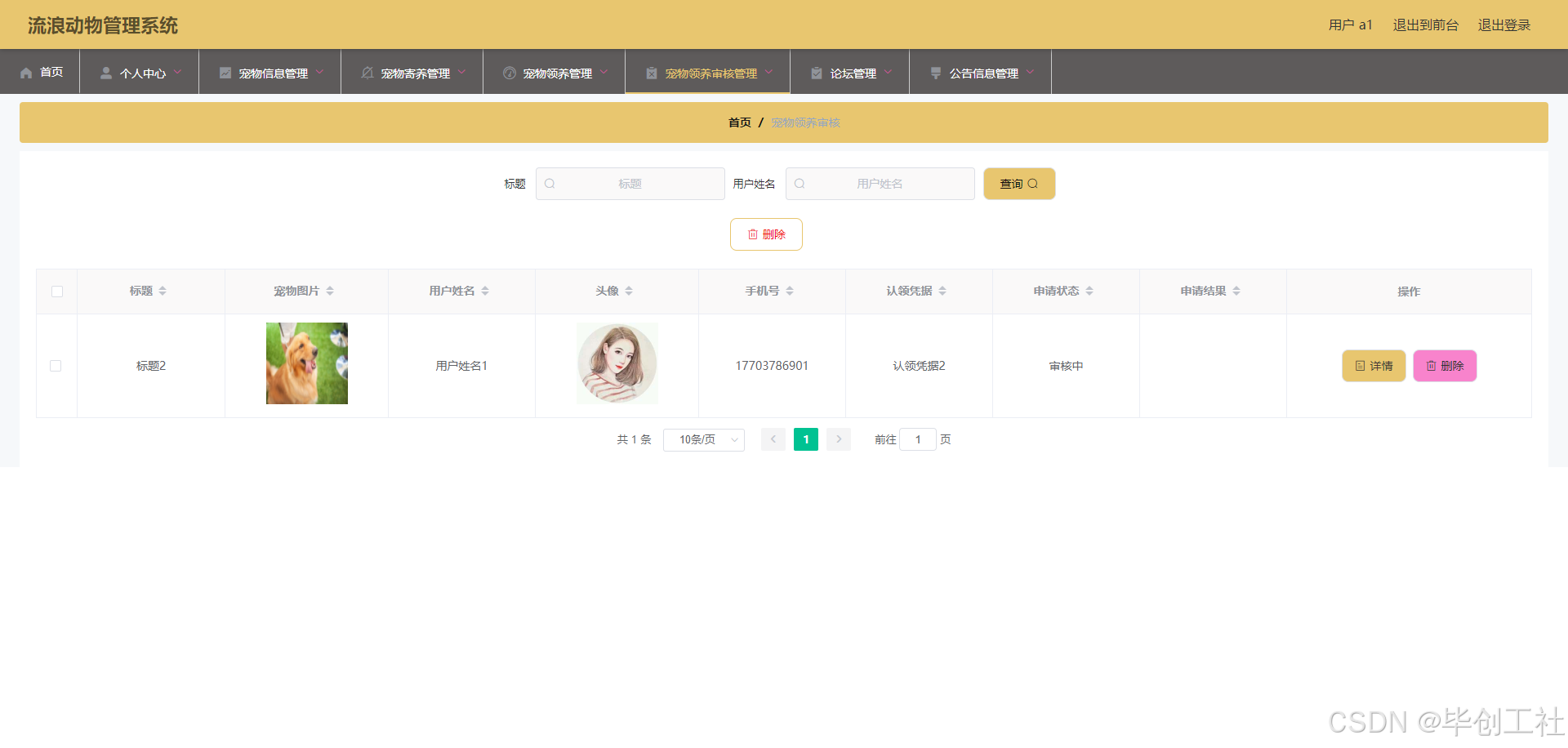Image resolution: width=1568 pixels, height=748 pixels.
Task: Open the 10条/页 page size dropdown
Action: pyautogui.click(x=703, y=439)
